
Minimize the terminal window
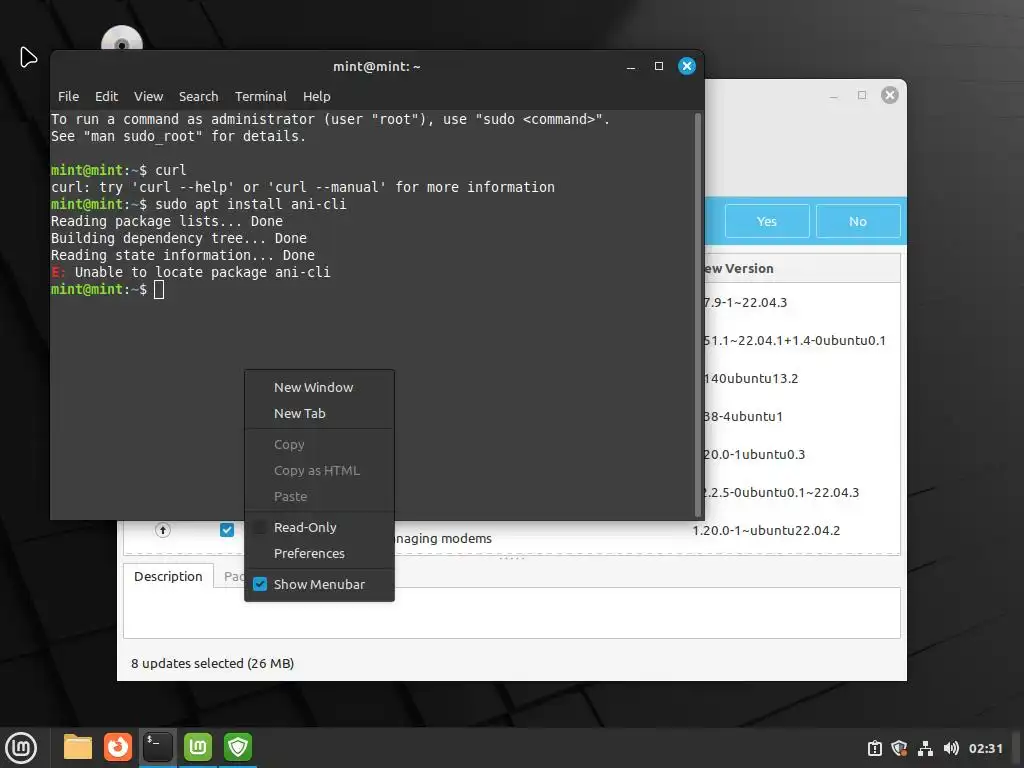tap(630, 67)
